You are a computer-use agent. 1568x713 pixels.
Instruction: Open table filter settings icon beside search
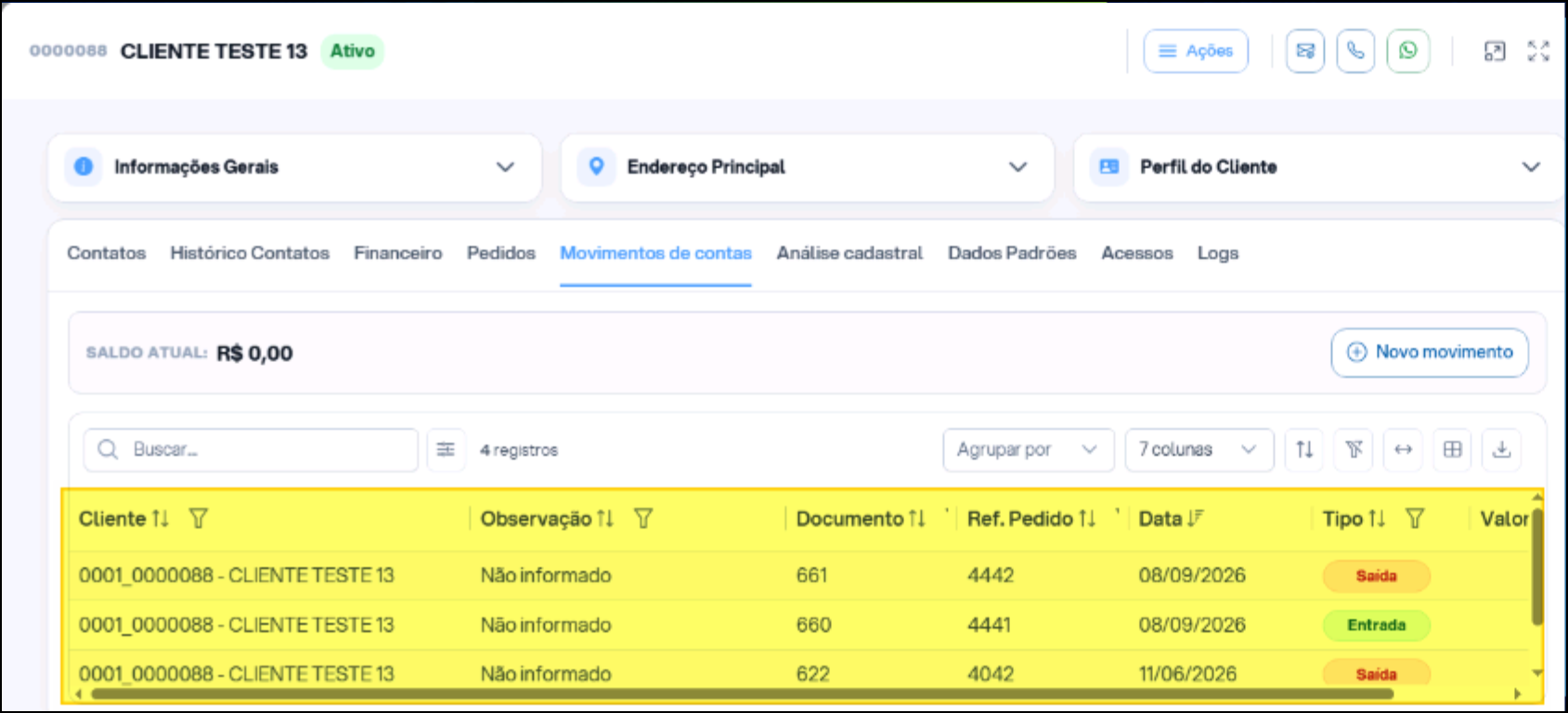pyautogui.click(x=446, y=449)
